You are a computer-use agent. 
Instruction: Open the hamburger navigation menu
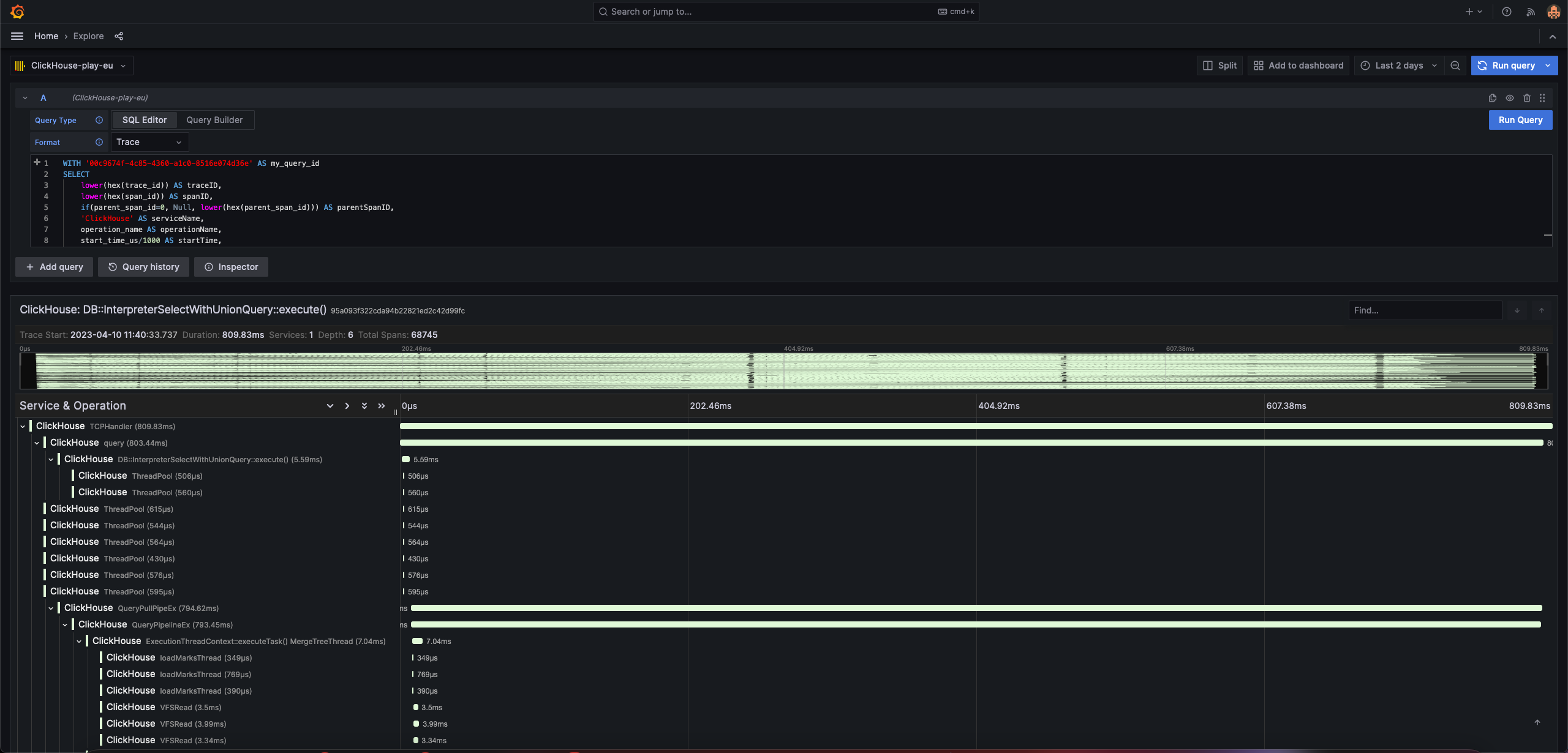(17, 36)
